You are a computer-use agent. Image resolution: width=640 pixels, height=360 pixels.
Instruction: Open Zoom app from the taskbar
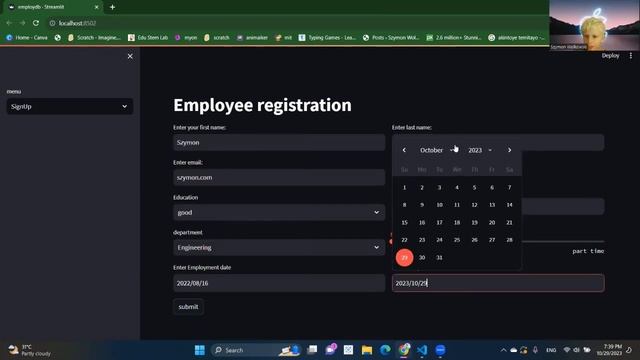[x=440, y=350]
